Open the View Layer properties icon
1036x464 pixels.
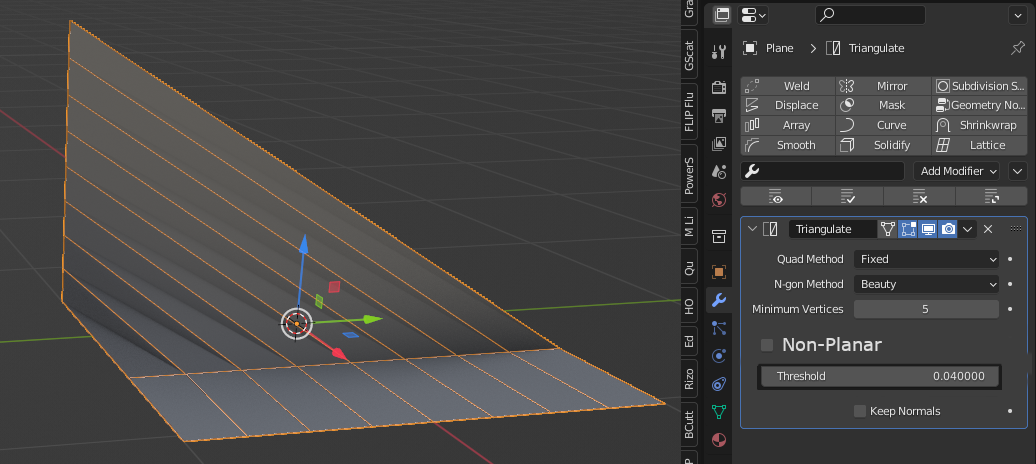click(719, 143)
